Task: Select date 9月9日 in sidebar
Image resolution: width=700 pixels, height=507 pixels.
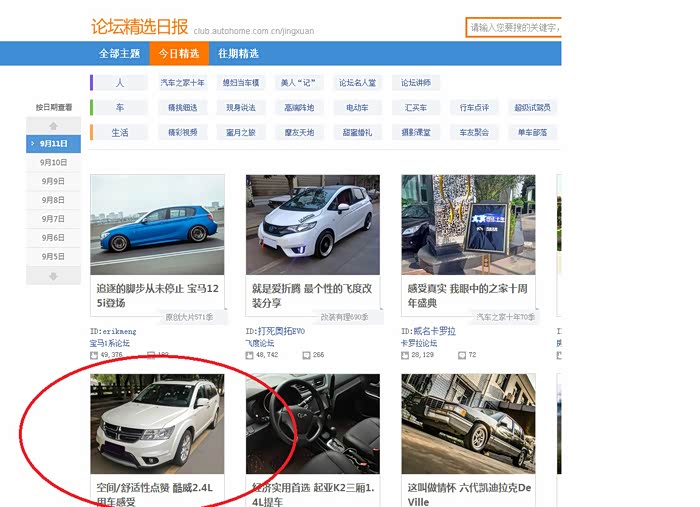Action: pyautogui.click(x=53, y=181)
